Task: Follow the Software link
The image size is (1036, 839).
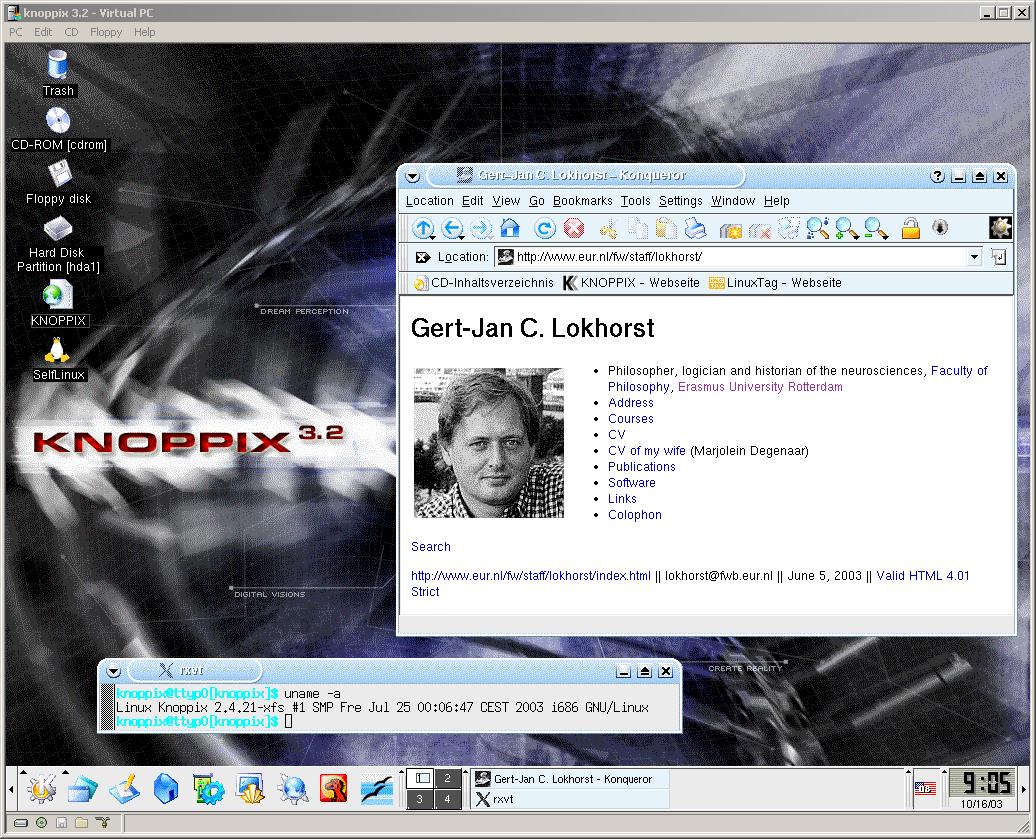Action: tap(632, 482)
